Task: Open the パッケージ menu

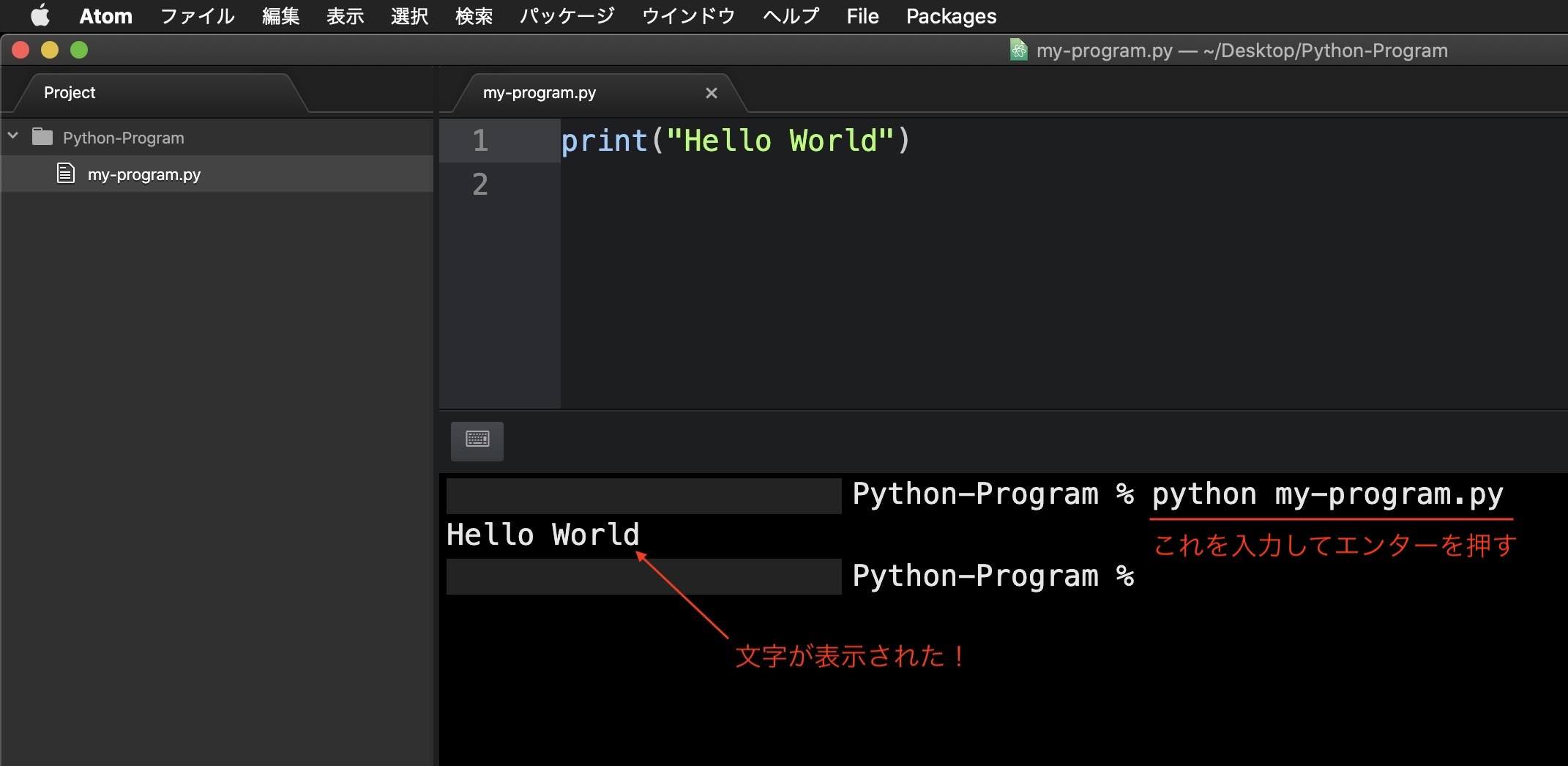Action: click(x=567, y=16)
